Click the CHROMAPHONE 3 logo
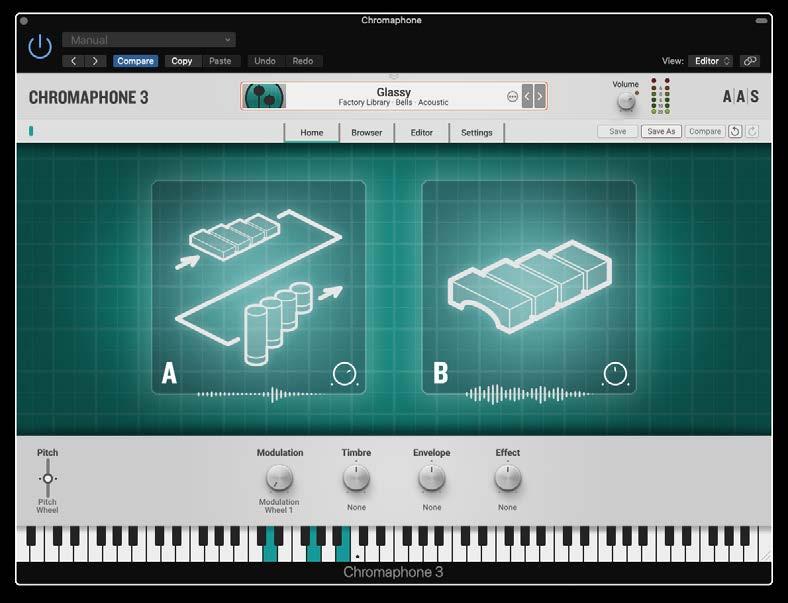This screenshot has width=788, height=603. (88, 97)
